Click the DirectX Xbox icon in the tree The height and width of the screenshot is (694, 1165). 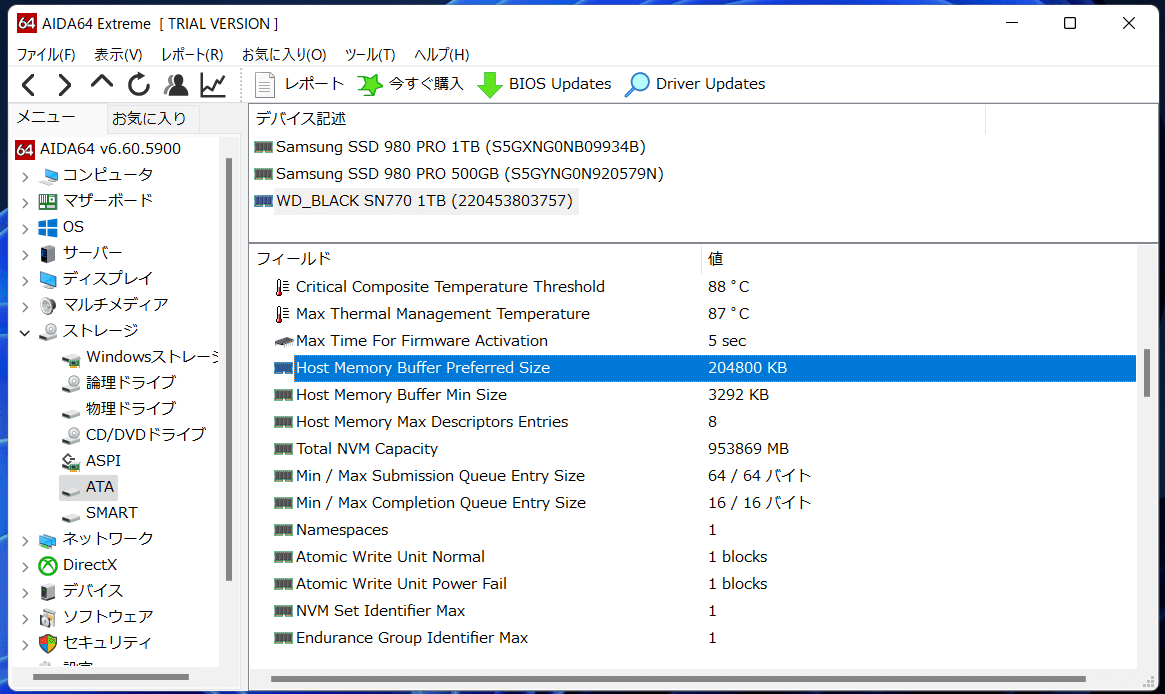click(x=48, y=565)
